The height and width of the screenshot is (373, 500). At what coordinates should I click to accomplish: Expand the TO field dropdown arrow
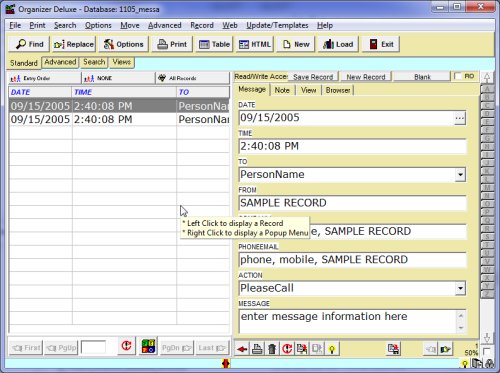click(x=460, y=174)
